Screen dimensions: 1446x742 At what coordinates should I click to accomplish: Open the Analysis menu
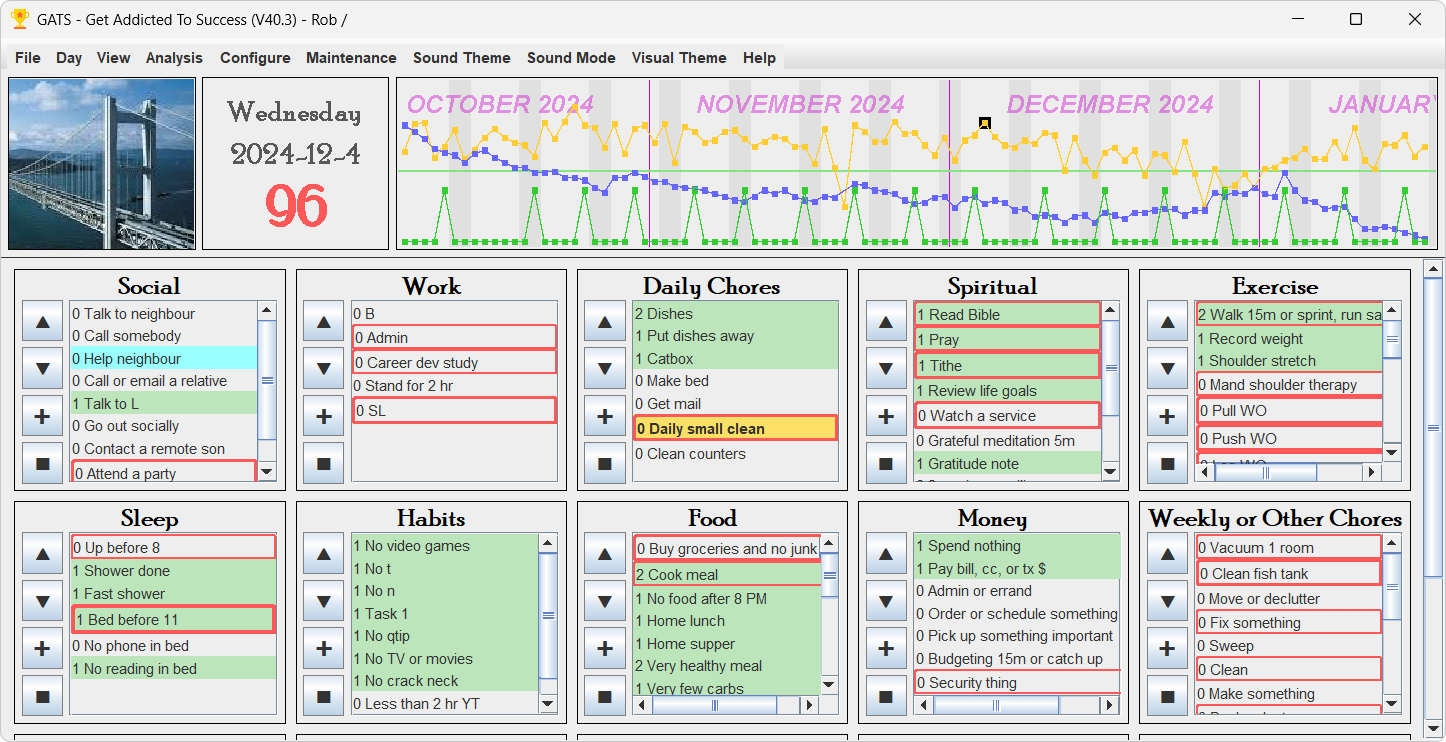tap(174, 58)
